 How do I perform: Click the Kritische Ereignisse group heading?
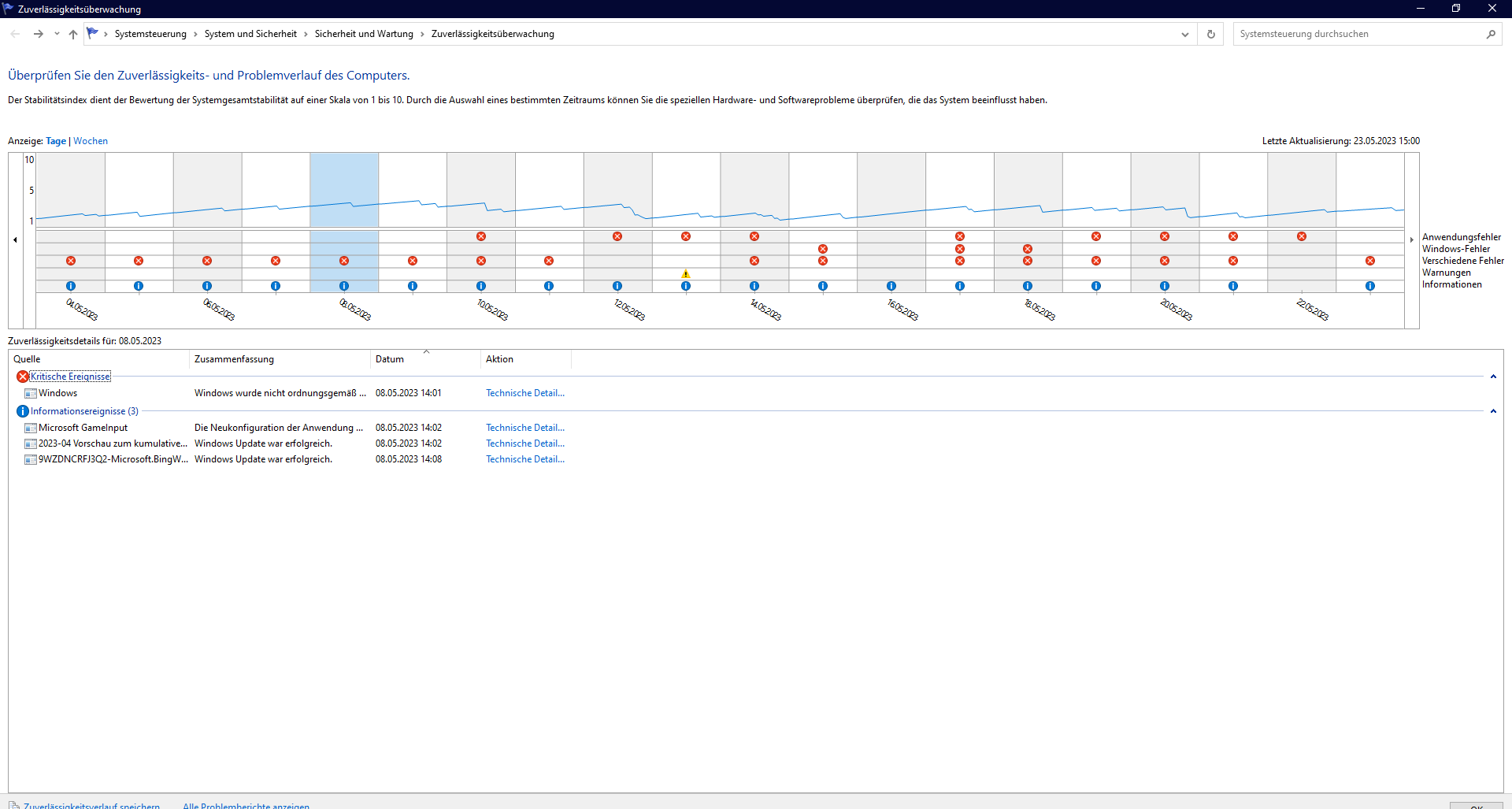70,377
